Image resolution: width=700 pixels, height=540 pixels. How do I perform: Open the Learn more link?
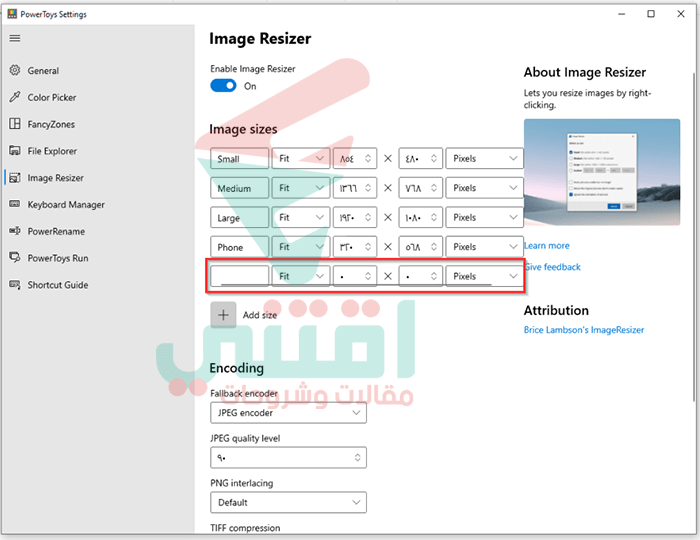tap(547, 245)
